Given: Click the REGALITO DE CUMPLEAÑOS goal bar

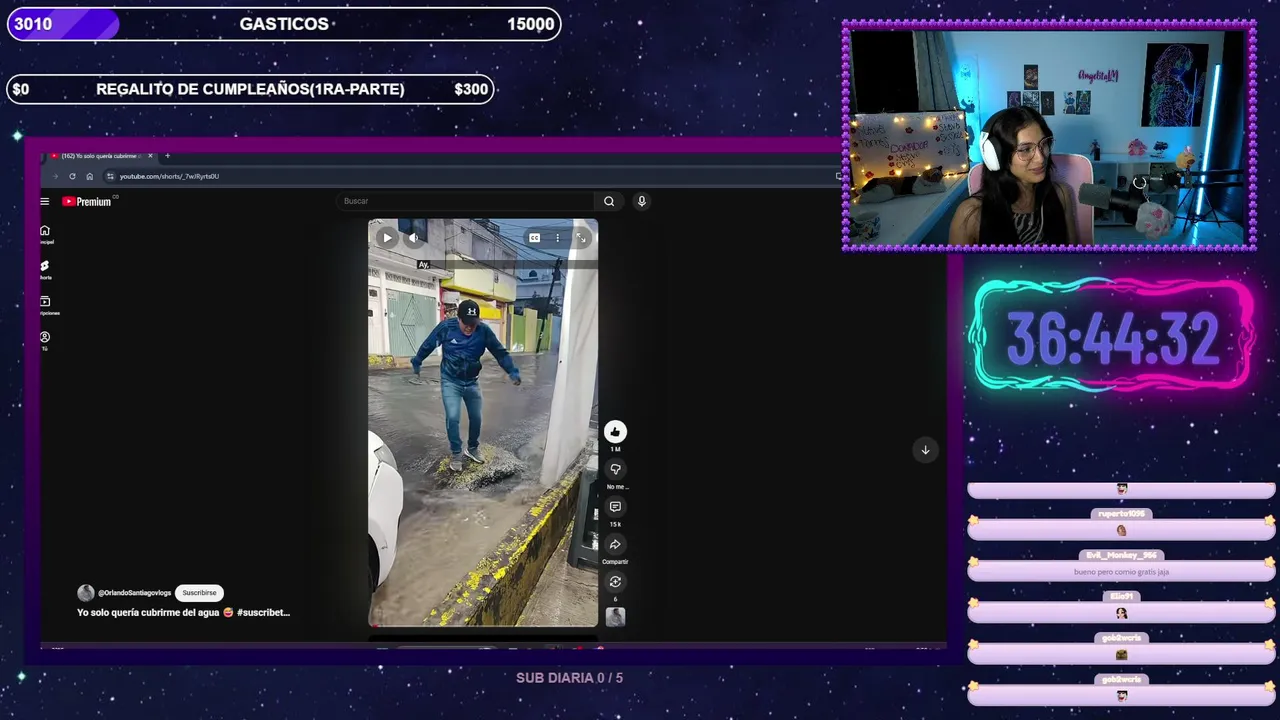Looking at the screenshot, I should (x=250, y=89).
